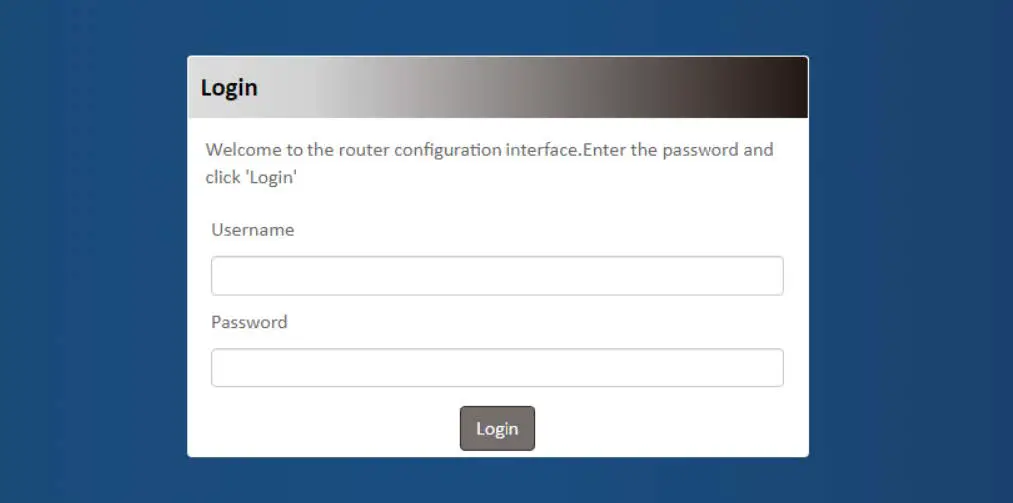
Task: Click the bold "Login" panel title
Action: click(x=229, y=88)
